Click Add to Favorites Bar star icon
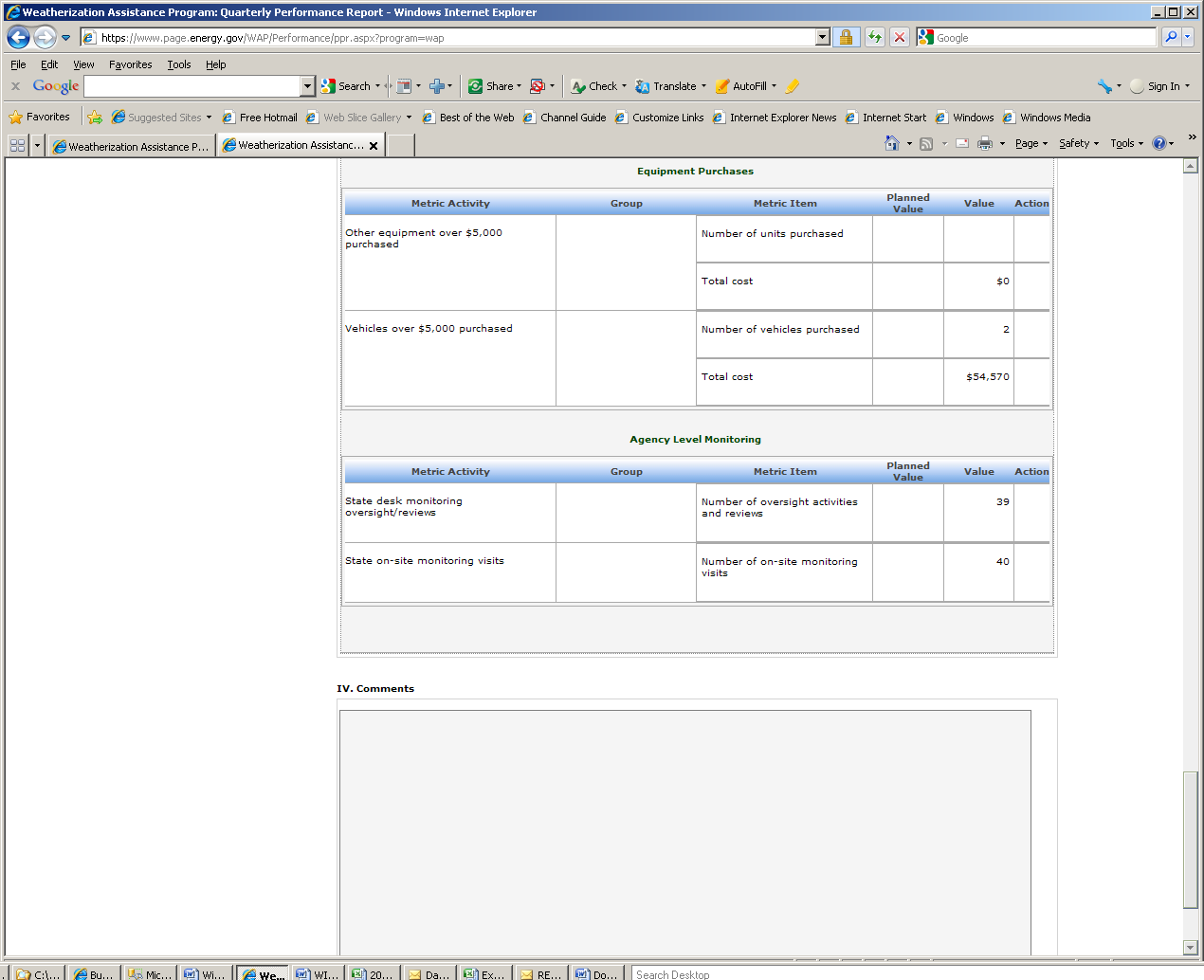The image size is (1204, 980). [x=95, y=118]
